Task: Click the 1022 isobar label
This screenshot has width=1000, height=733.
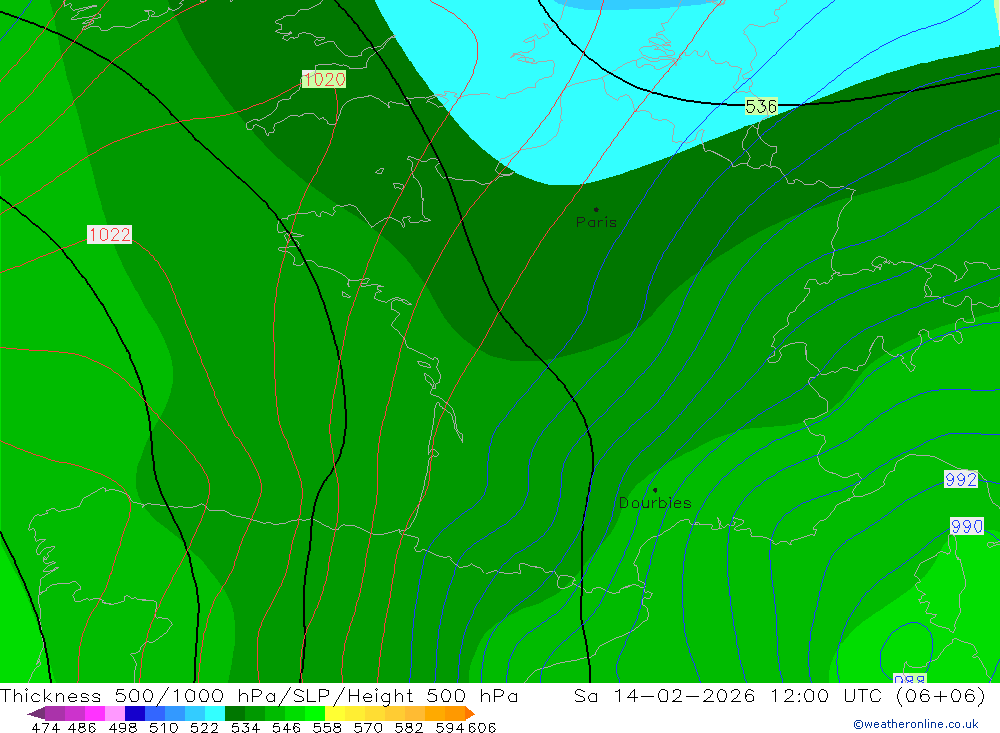Action: tap(110, 234)
